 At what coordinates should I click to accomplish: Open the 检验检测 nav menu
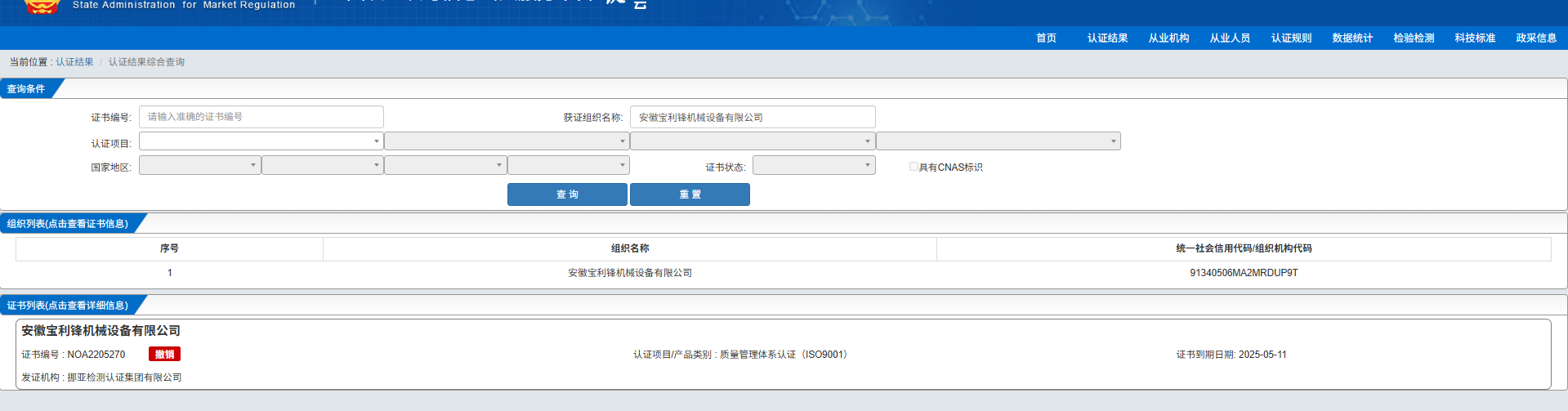1414,38
